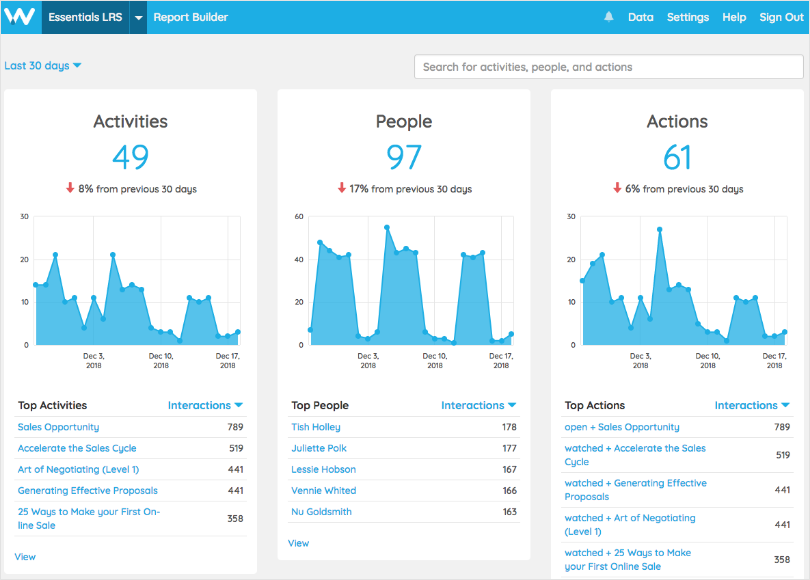
Task: Click the Top Actions heading
Action: 595,405
